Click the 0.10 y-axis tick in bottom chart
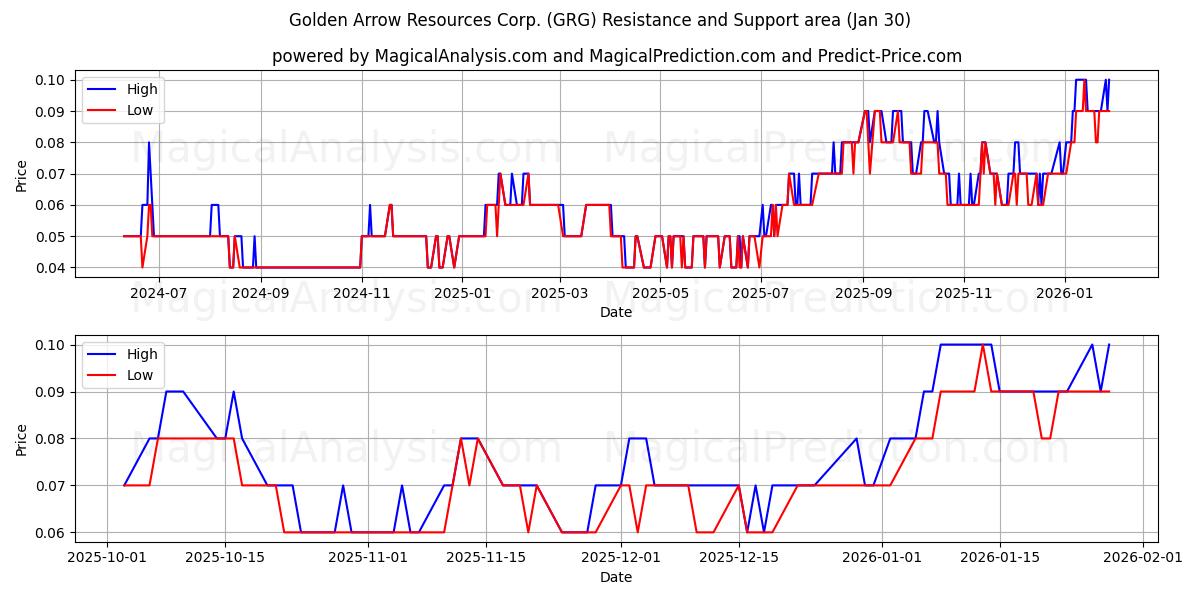Viewport: 1200px width, 600px height. [51, 345]
